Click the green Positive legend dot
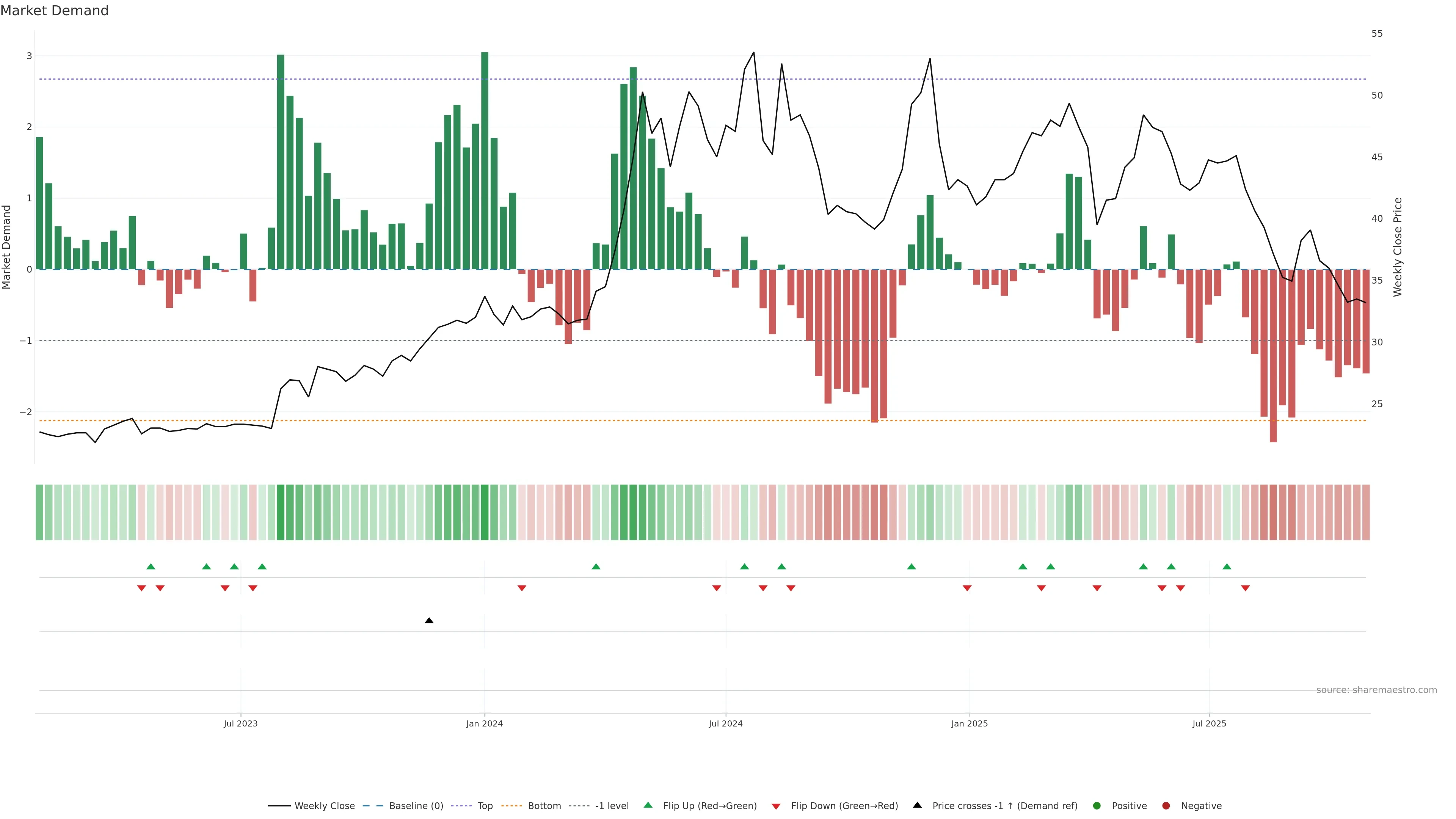1456x819 pixels. click(1097, 805)
